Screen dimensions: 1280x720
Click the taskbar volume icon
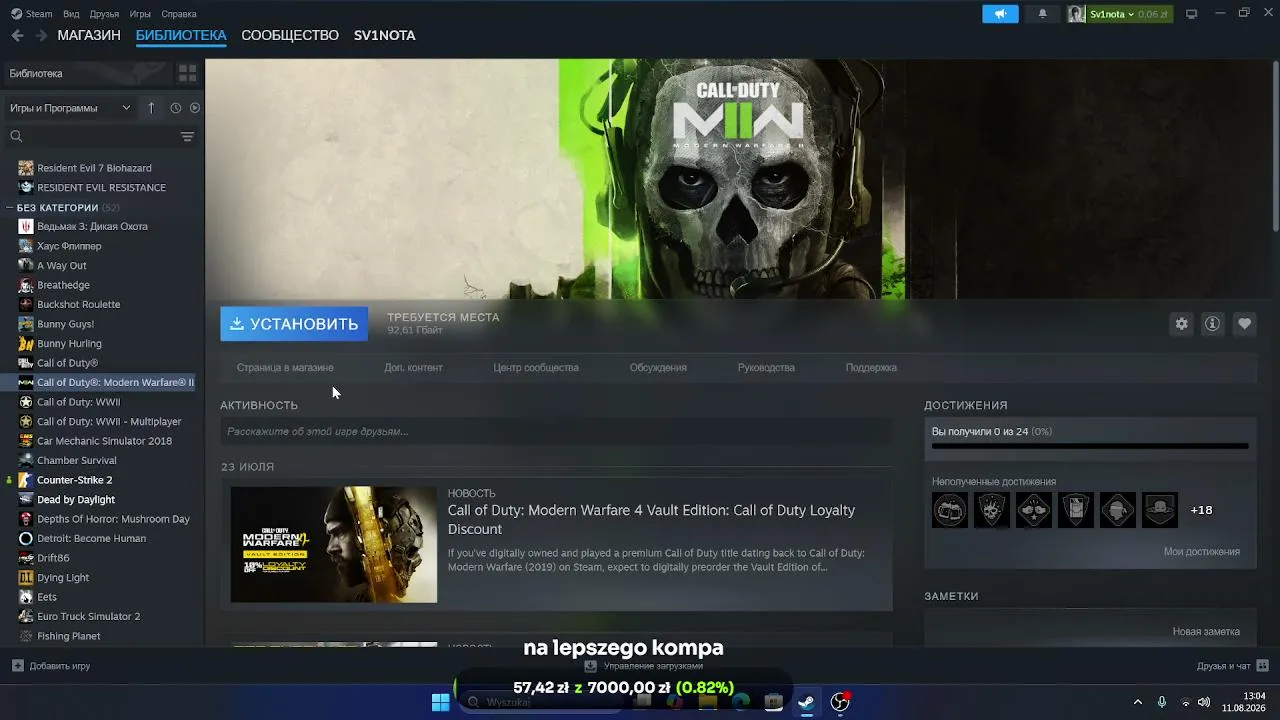1203,702
